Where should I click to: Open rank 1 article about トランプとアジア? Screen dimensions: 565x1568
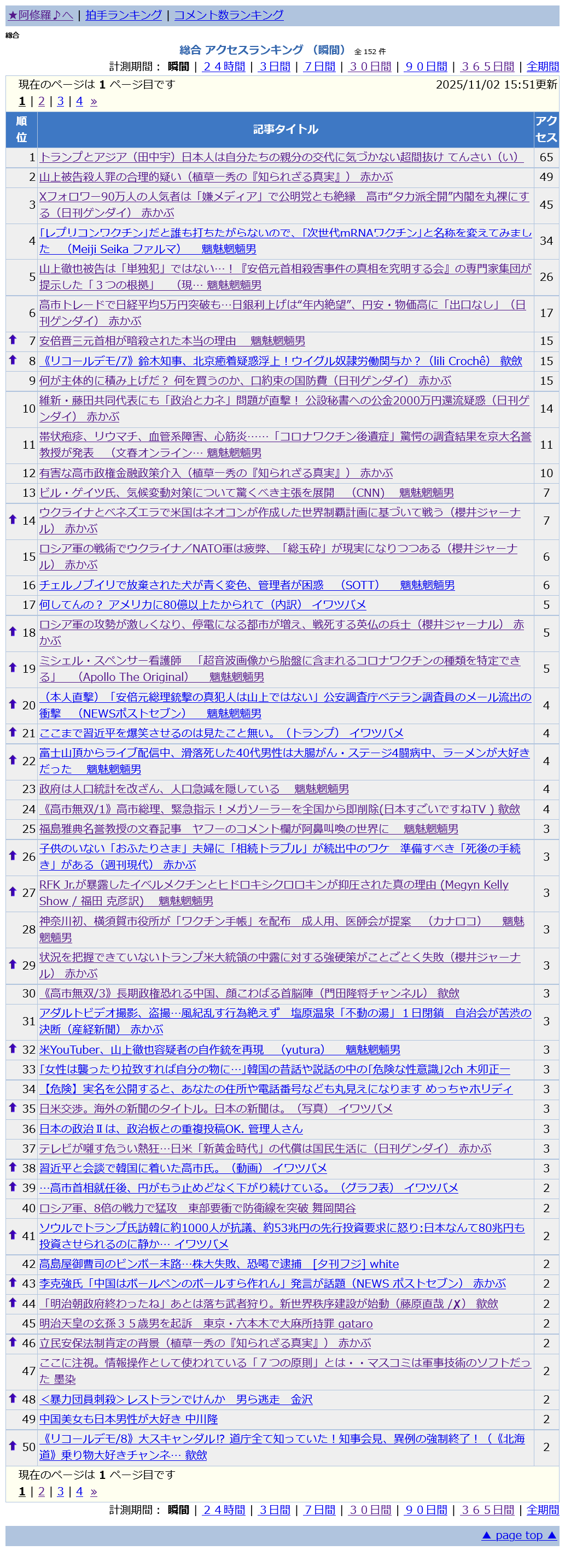[281, 157]
